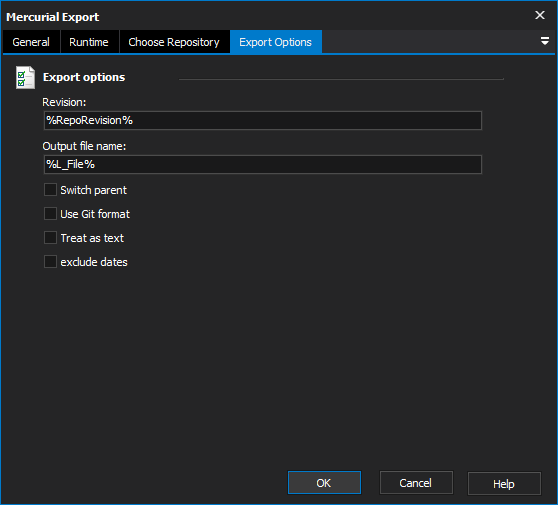This screenshot has height=505, width=558.
Task: Click the Export options heading text
Action: point(84,77)
